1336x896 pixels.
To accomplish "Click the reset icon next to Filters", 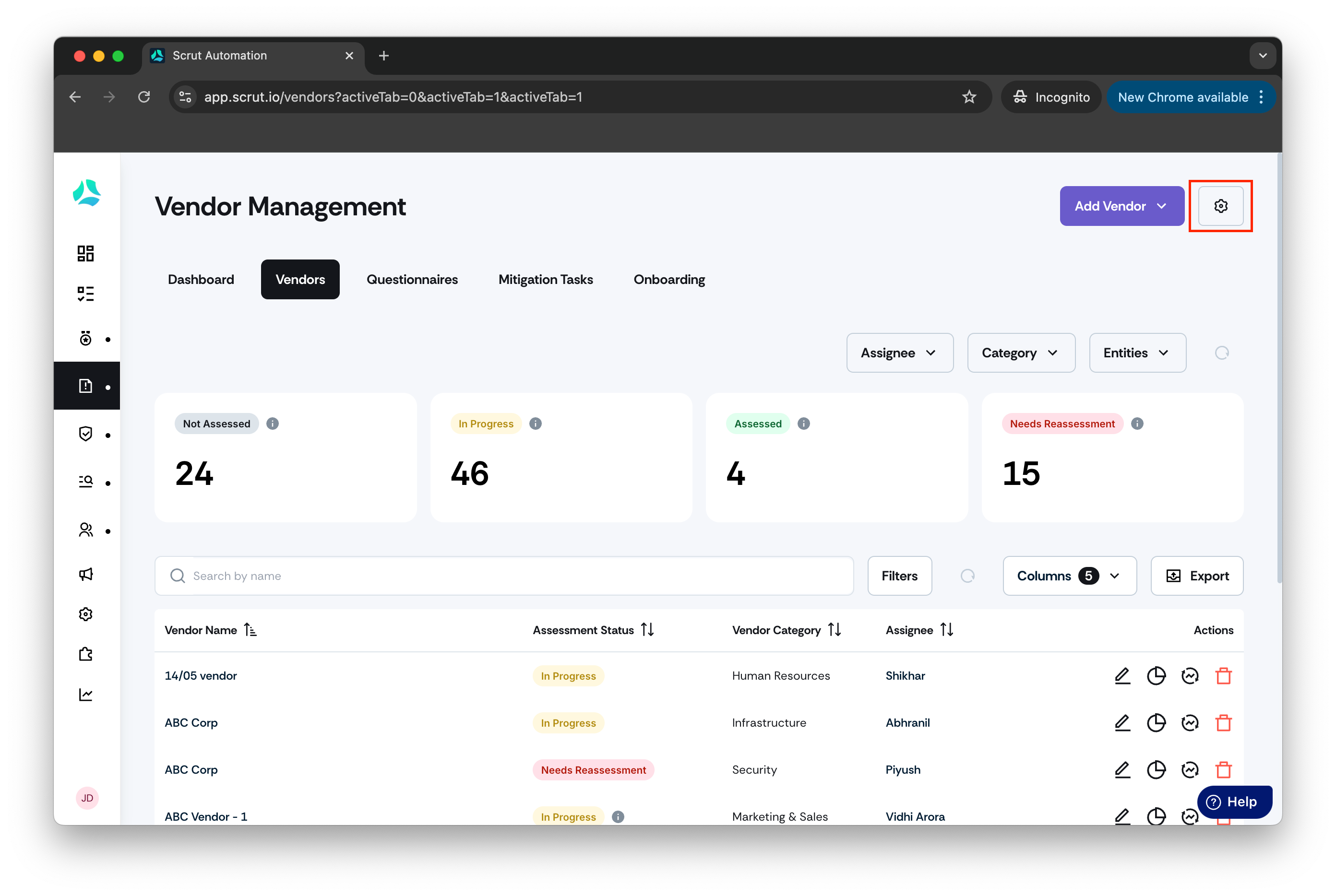I will pos(966,576).
